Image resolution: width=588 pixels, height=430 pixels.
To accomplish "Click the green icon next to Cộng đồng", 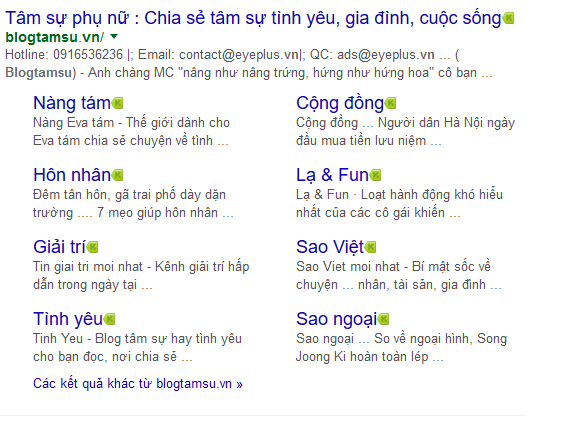I will pos(390,103).
